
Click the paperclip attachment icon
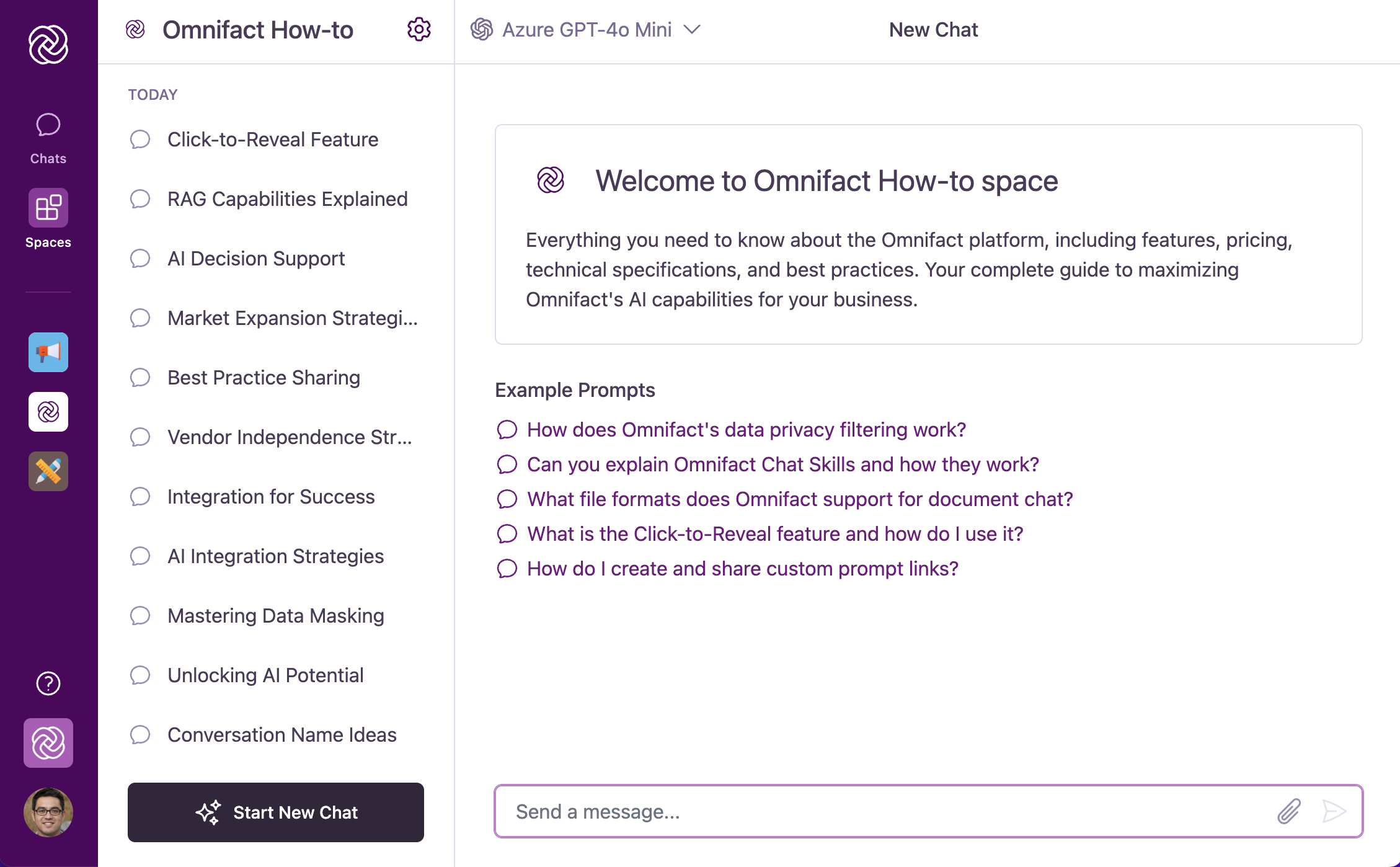(x=1288, y=811)
